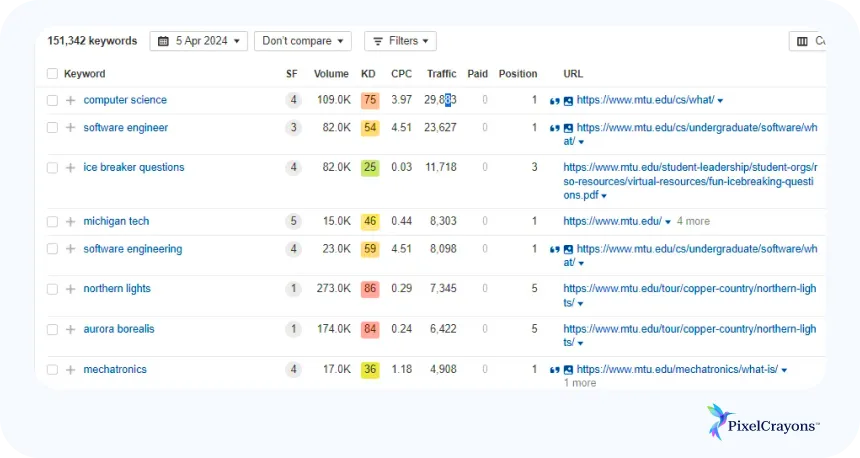Screen dimensions: 860x458
Task: Click the volume value 273.0K
Action: click(333, 289)
